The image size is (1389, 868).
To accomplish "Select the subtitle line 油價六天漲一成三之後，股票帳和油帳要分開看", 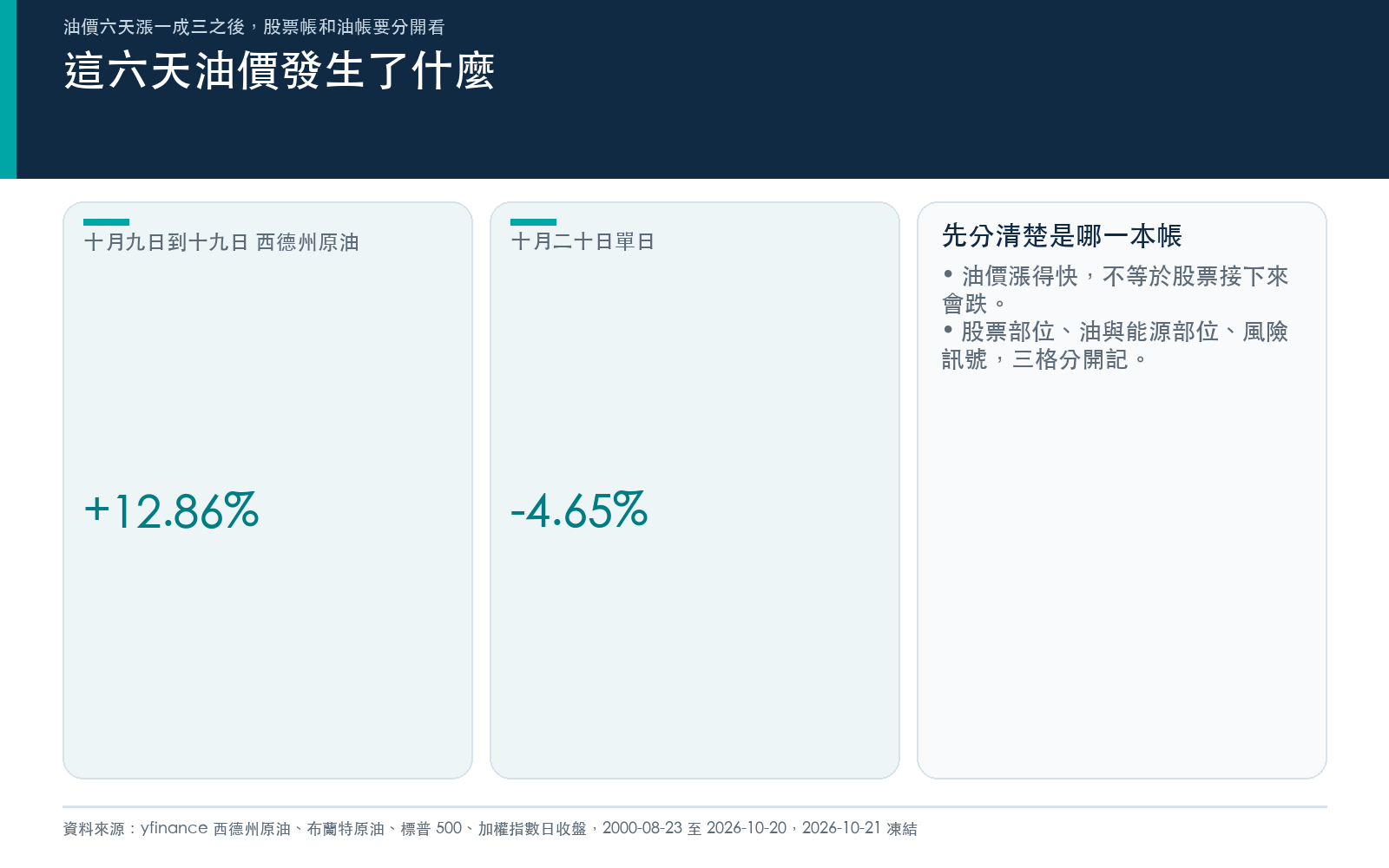I will pos(254,27).
